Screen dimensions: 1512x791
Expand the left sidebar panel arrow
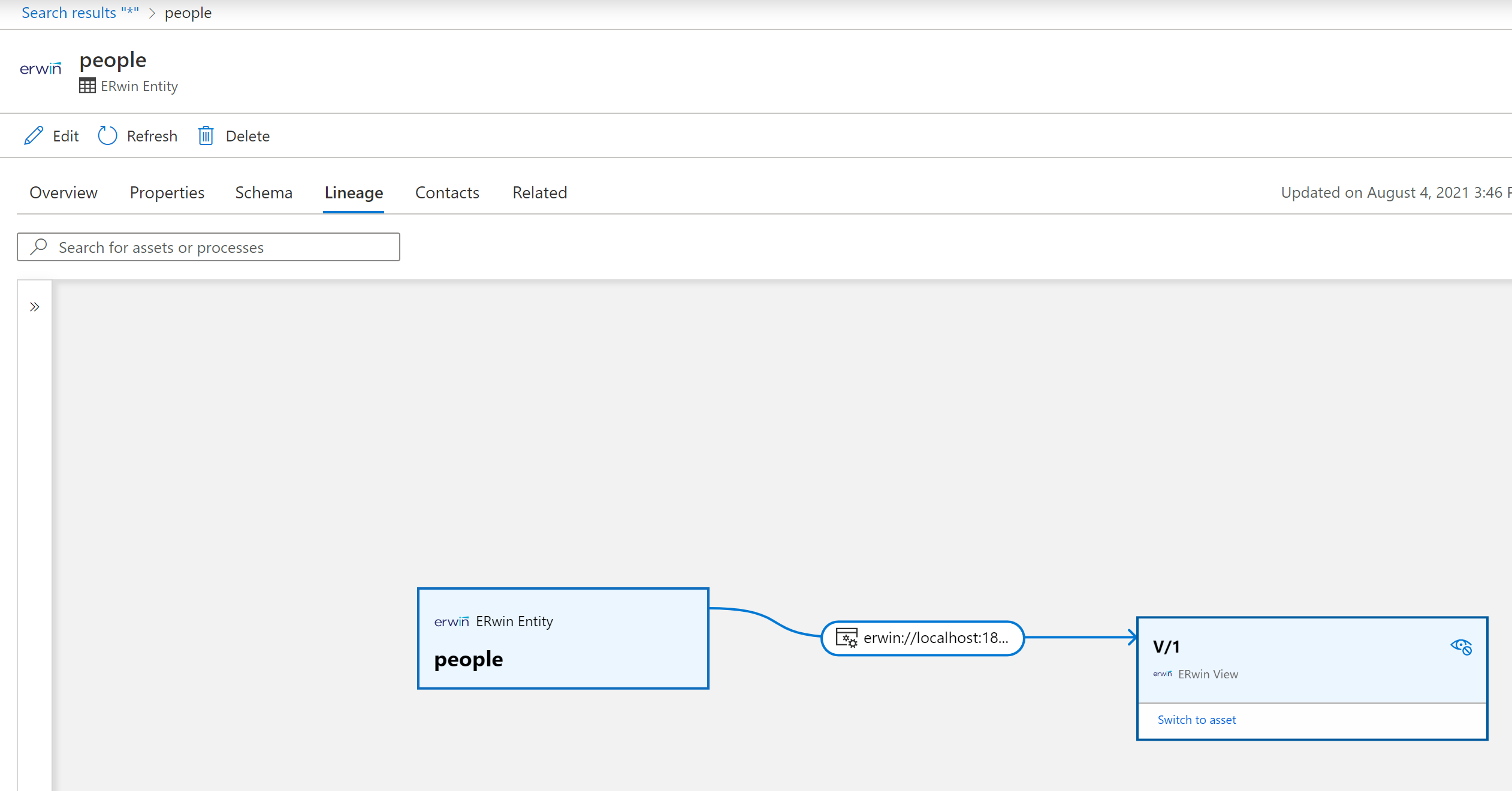point(34,306)
